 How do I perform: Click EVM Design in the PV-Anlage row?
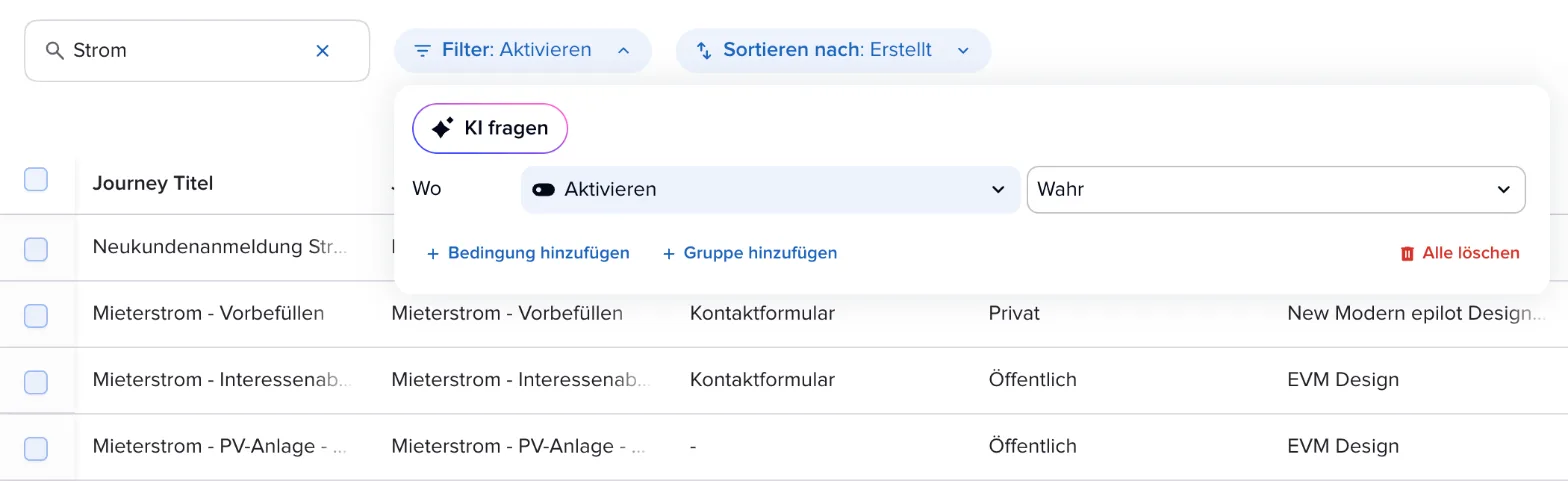click(x=1343, y=446)
